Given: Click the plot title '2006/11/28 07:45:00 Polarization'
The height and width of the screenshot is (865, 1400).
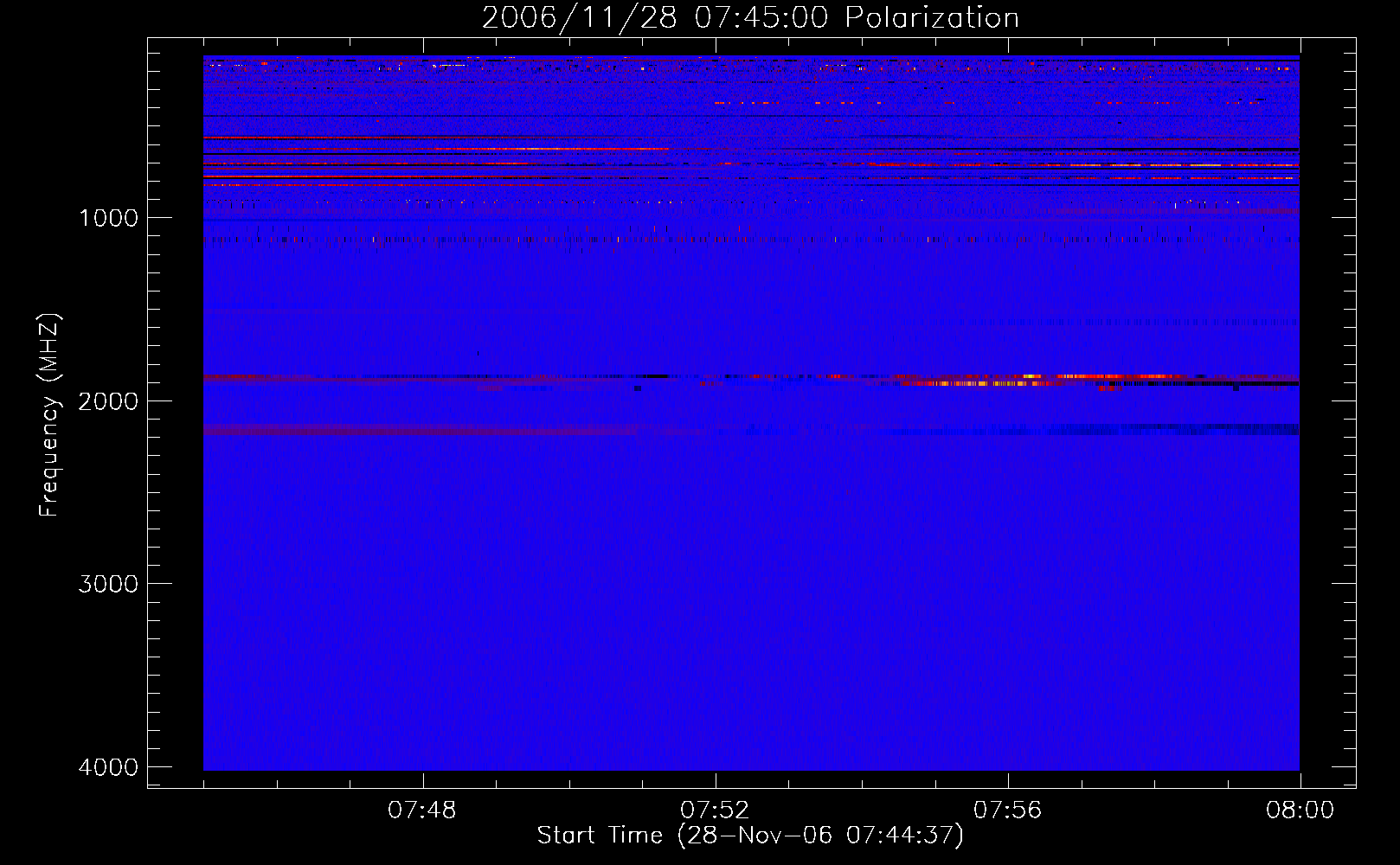Looking at the screenshot, I should (750, 17).
